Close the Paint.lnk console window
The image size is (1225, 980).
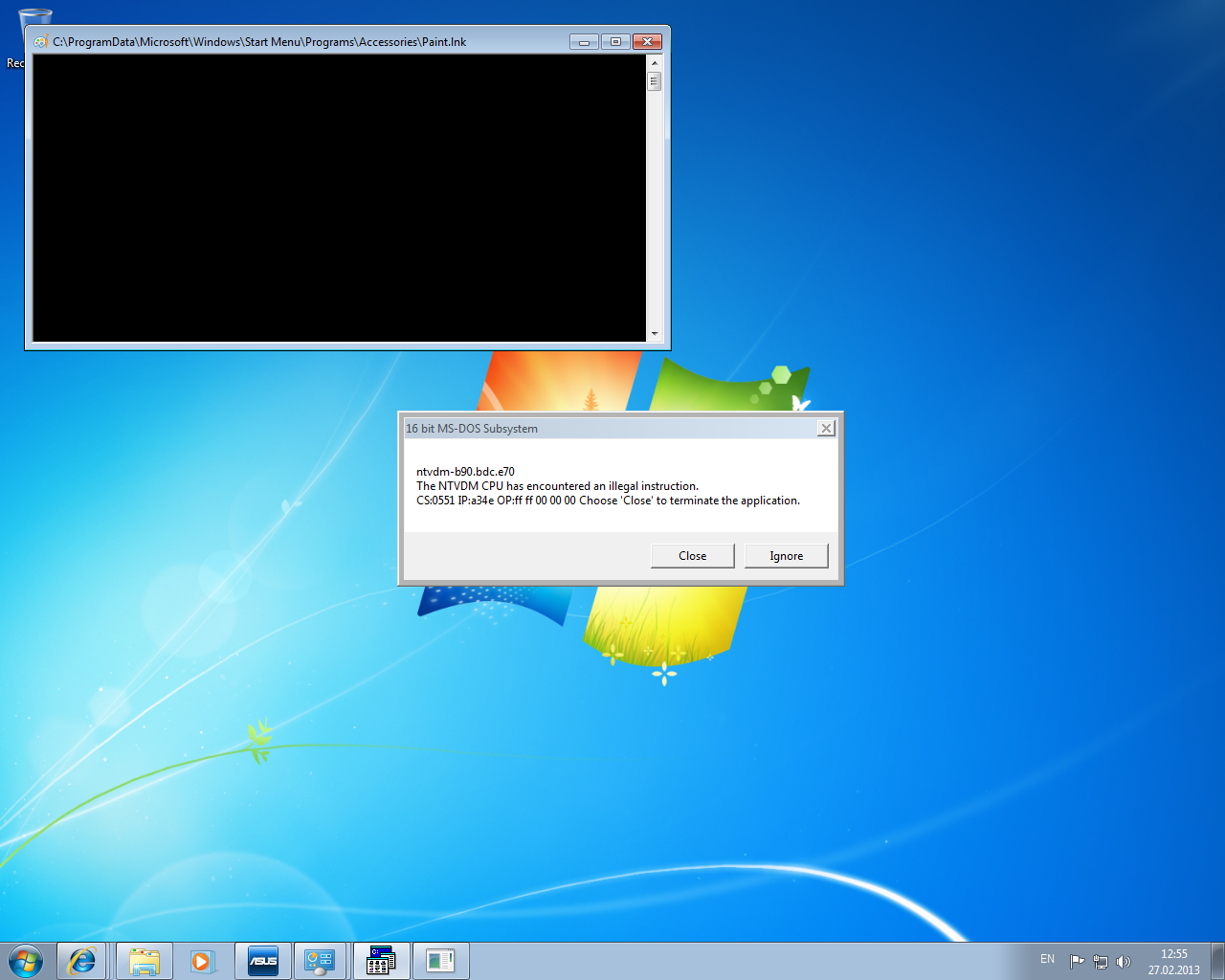coord(647,41)
